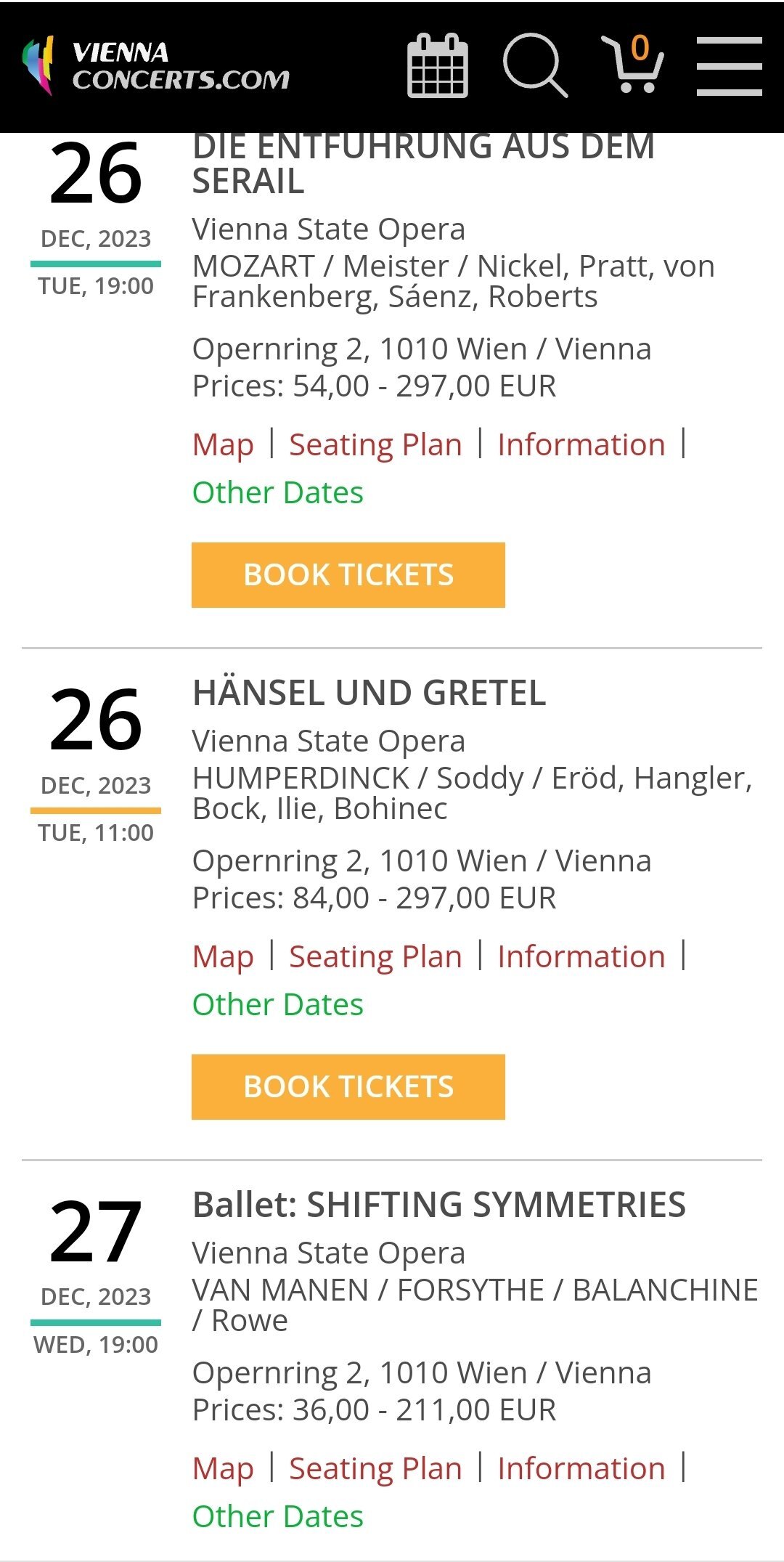Book tickets for Die Entführung aus dem Serail
This screenshot has width=784, height=1562.
[348, 574]
